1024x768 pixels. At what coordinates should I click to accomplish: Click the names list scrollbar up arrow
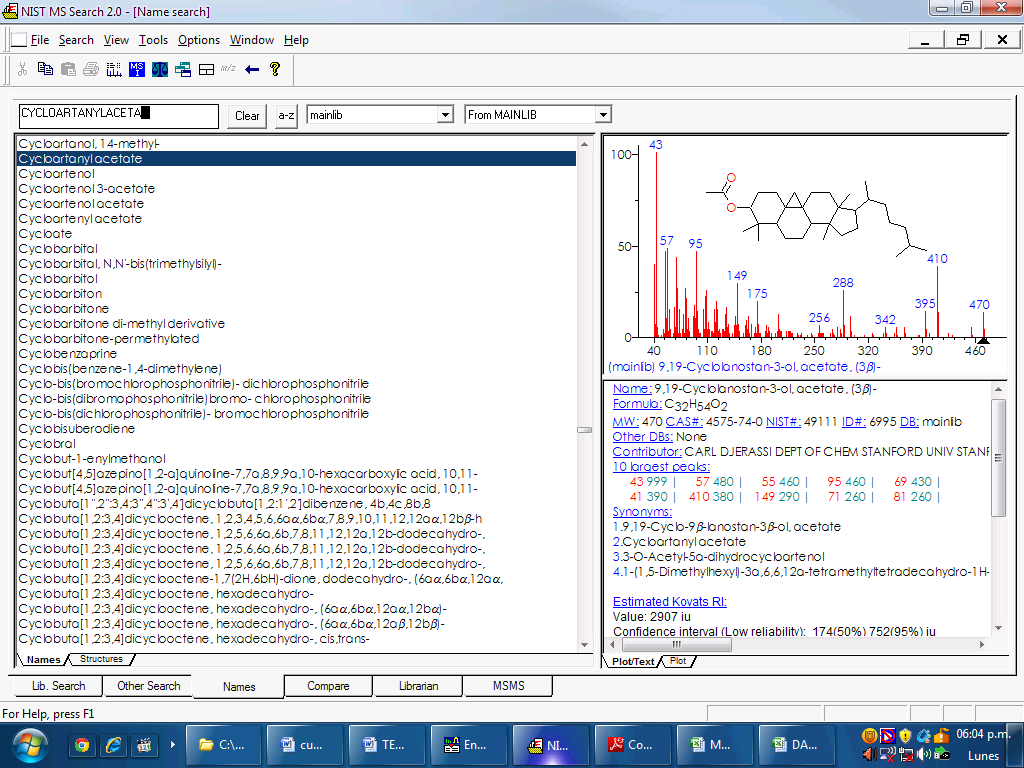pos(584,144)
